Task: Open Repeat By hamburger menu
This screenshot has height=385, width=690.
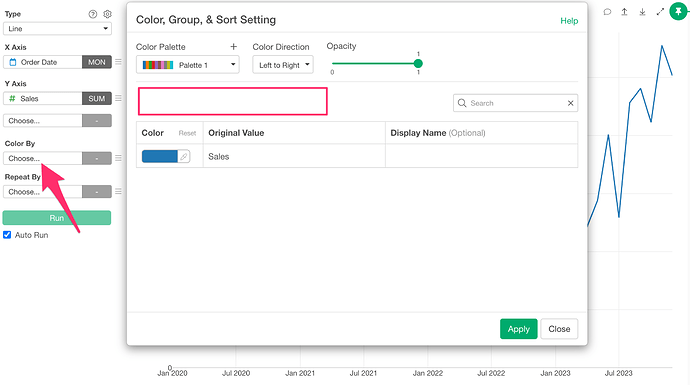Action: 118,191
